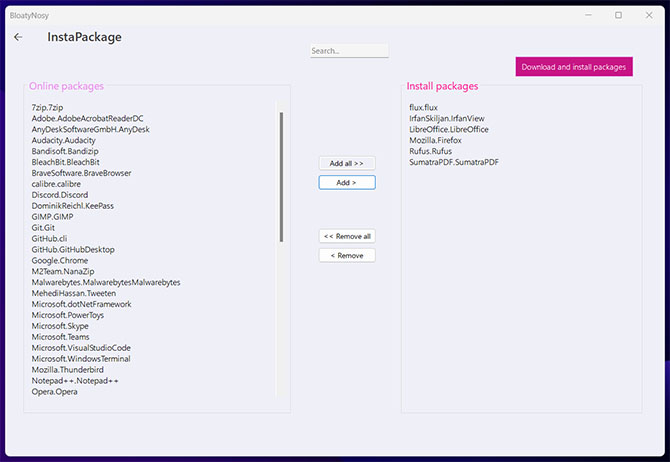Viewport: 670px width, 462px height.
Task: Select Mozilla.Firefox in Install packages
Action: pos(435,140)
